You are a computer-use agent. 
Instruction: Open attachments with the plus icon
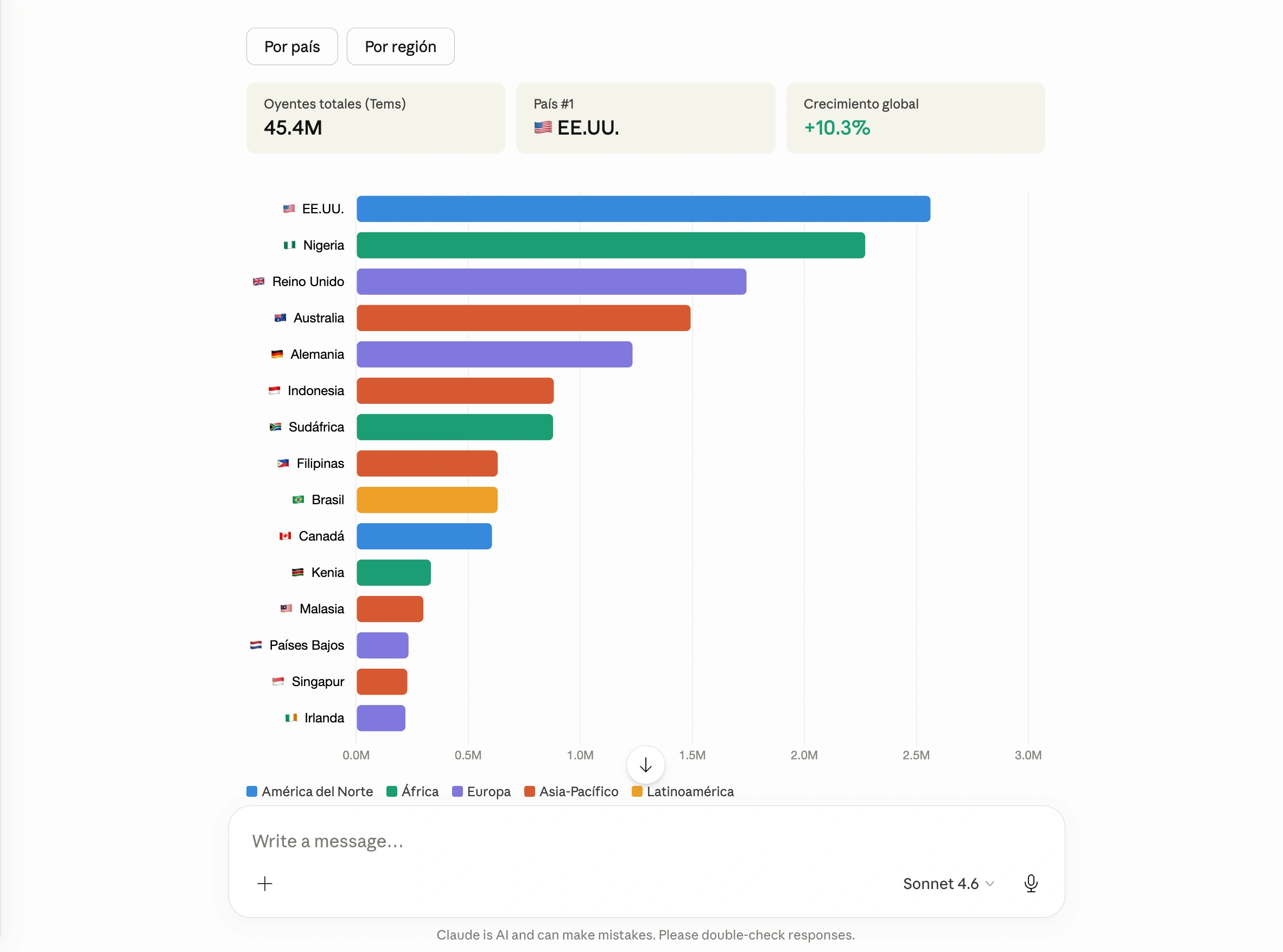(x=264, y=883)
